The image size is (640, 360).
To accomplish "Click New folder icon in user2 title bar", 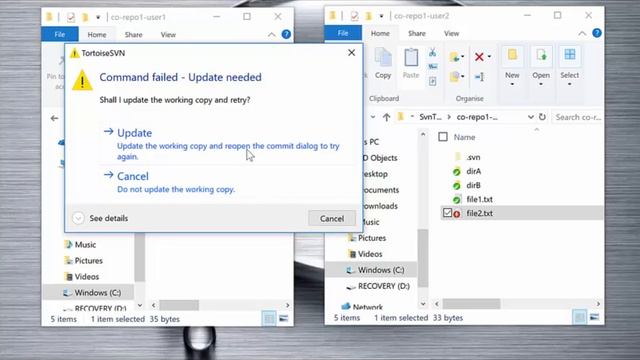I will [x=369, y=16].
